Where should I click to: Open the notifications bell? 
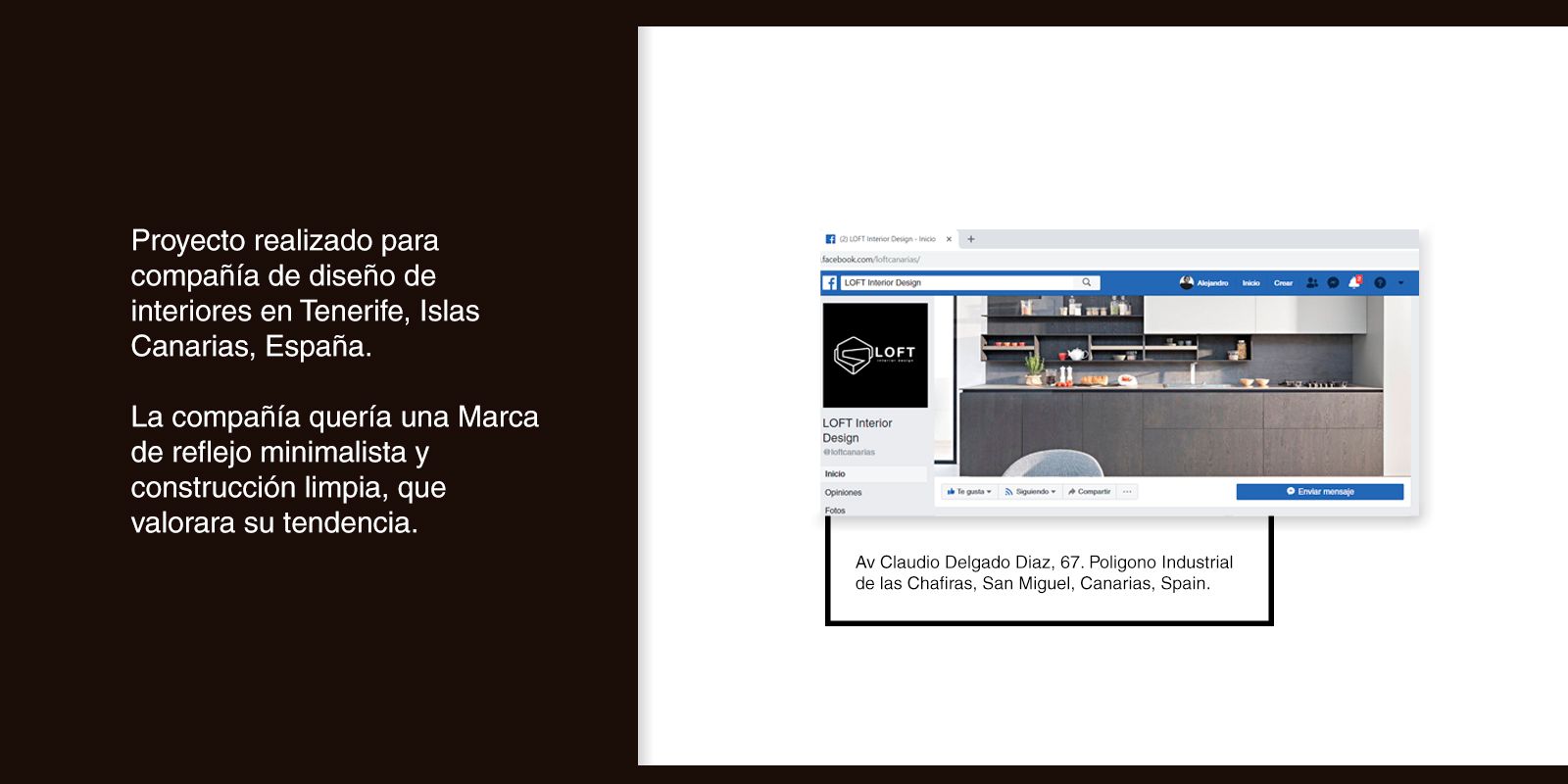[1354, 282]
